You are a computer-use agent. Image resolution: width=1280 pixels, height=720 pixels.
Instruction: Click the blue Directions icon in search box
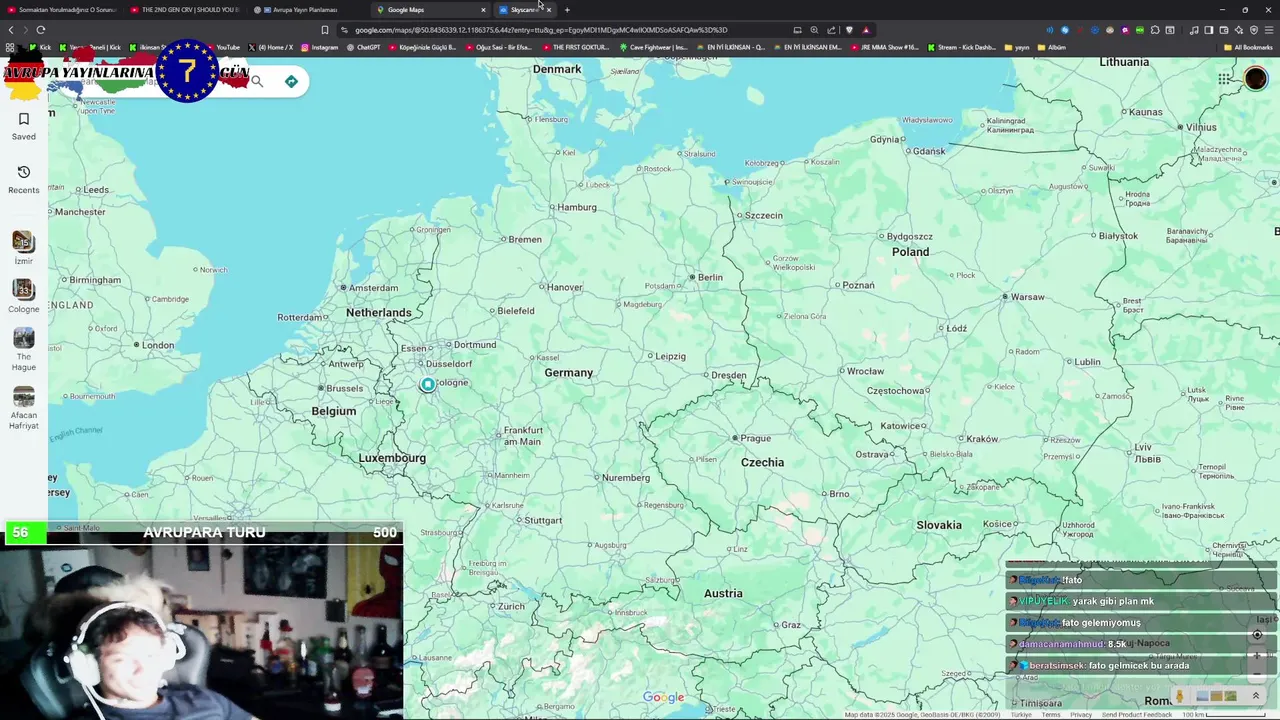291,81
